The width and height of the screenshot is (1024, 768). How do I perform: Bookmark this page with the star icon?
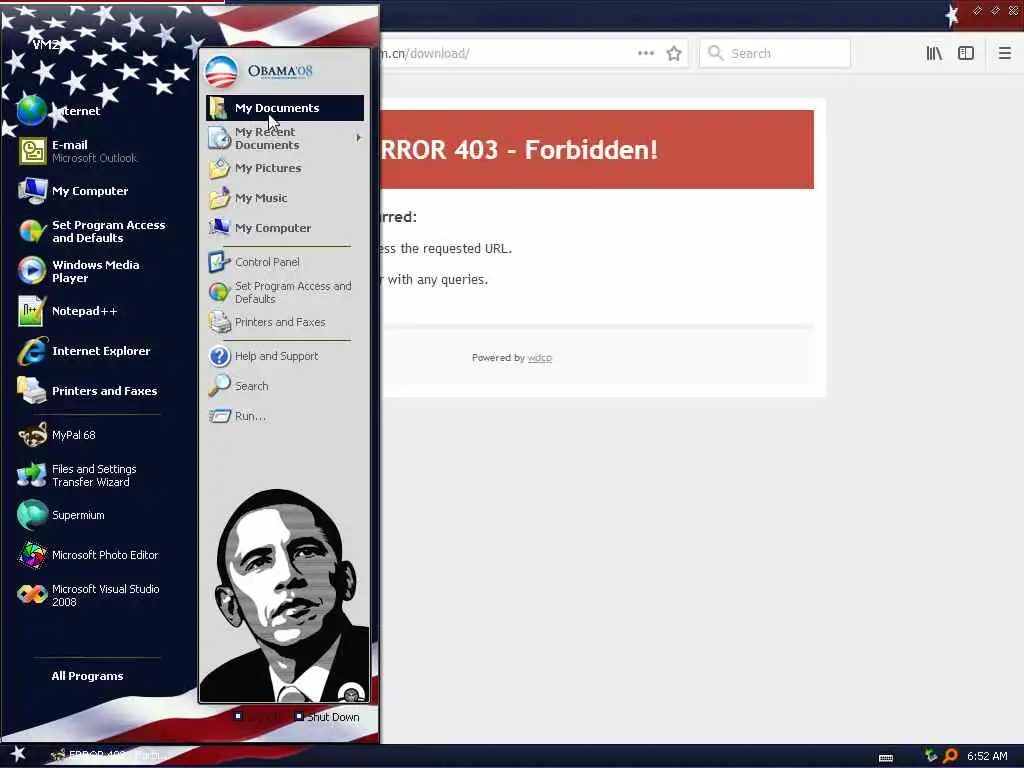tap(674, 53)
